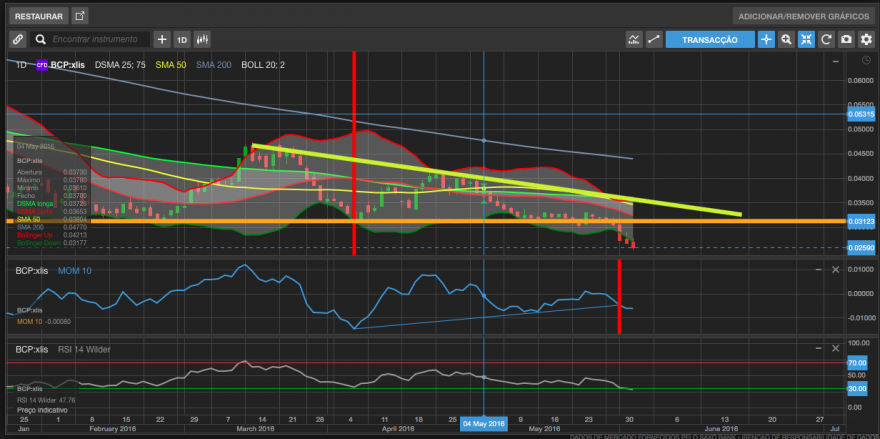Open the chart type candlestick icon
The width and height of the screenshot is (880, 439).
coord(202,39)
